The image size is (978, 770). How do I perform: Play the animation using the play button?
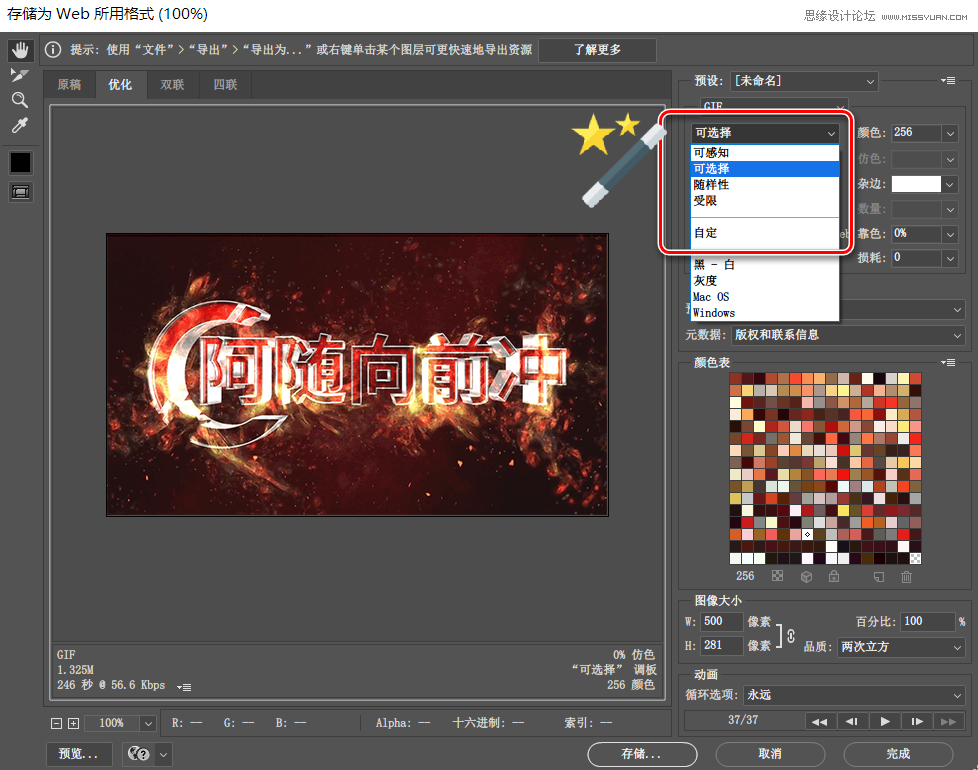(884, 720)
